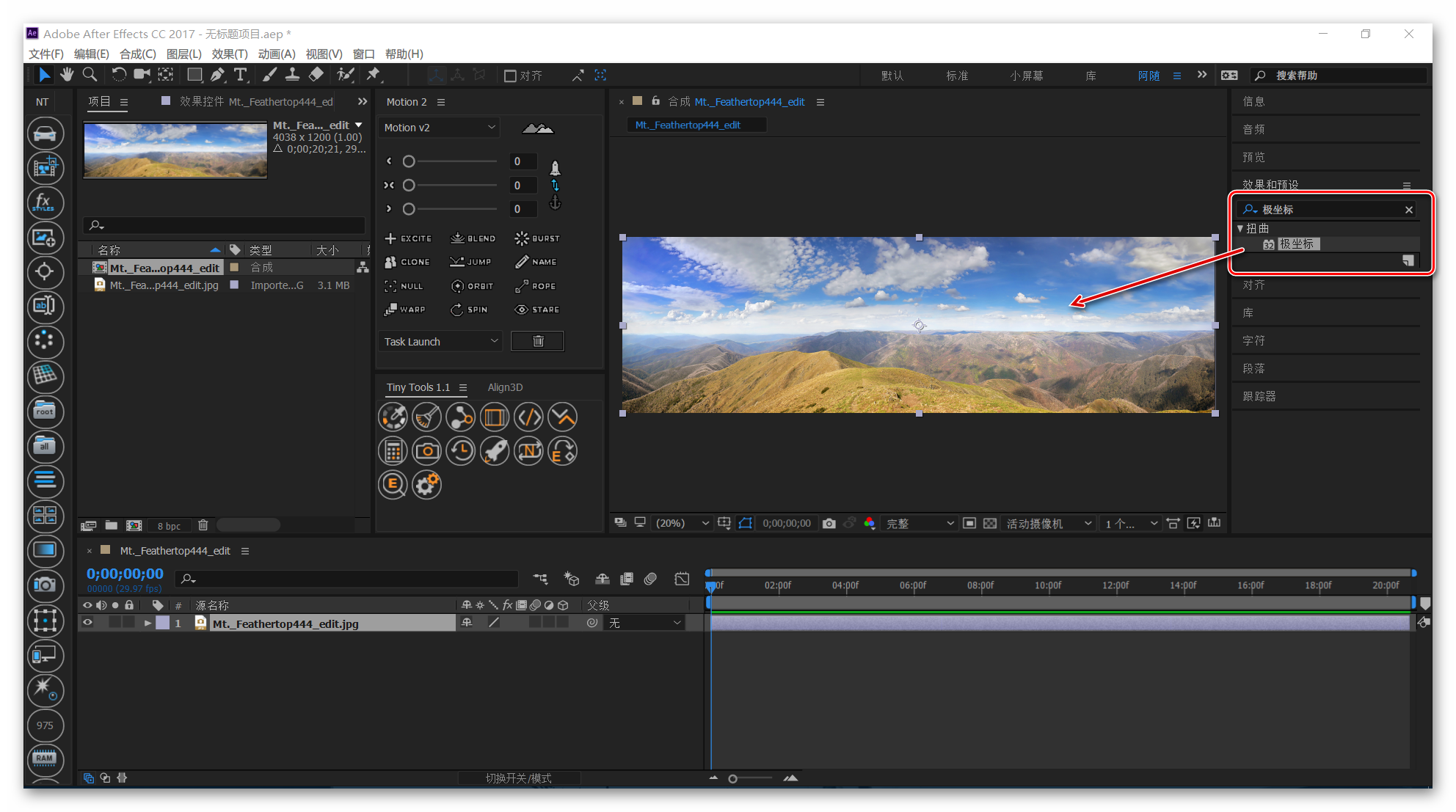Pick the Hand tool

[x=67, y=75]
